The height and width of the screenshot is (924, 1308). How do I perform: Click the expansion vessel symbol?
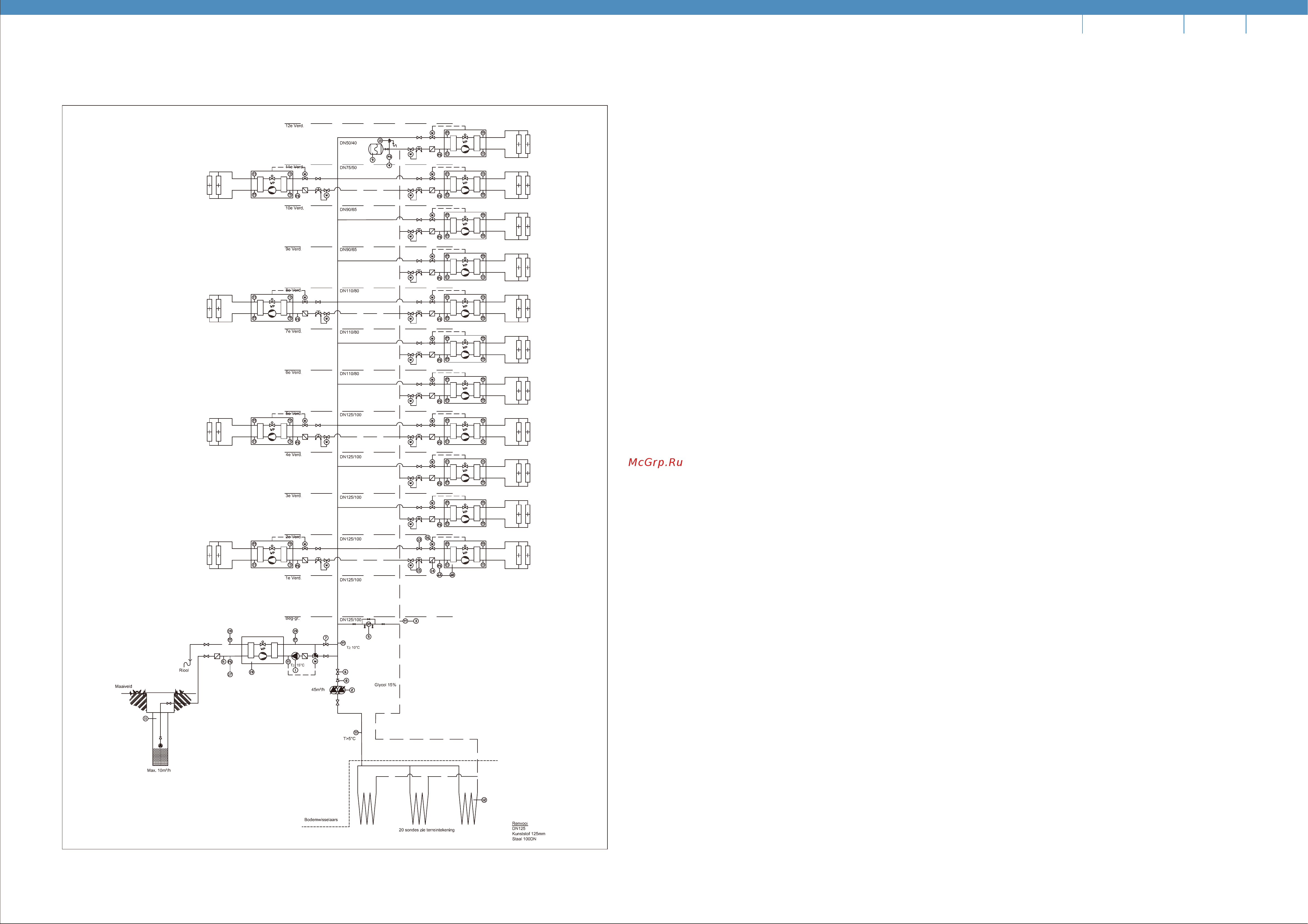[376, 149]
